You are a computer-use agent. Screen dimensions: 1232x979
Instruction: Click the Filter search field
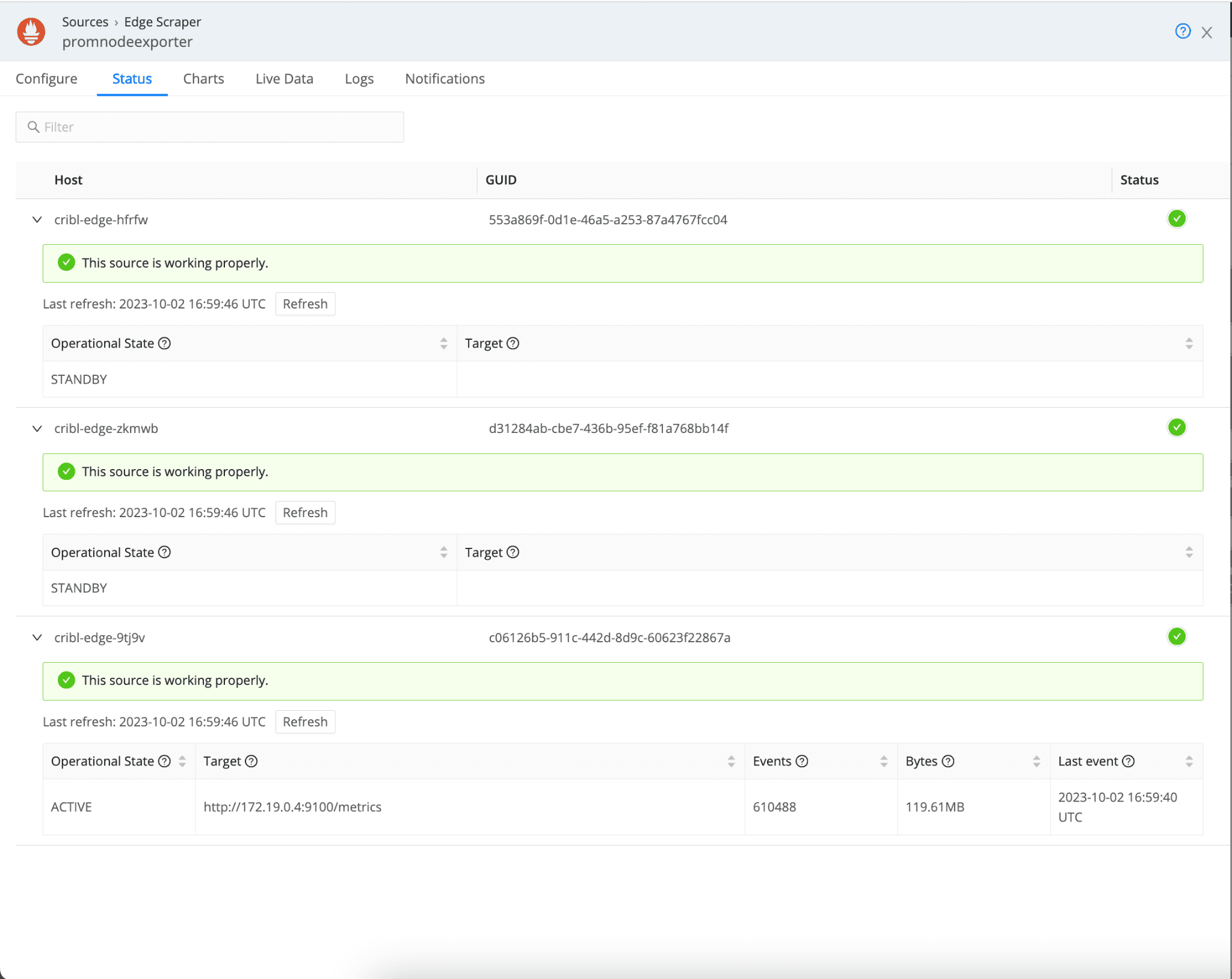coord(209,127)
